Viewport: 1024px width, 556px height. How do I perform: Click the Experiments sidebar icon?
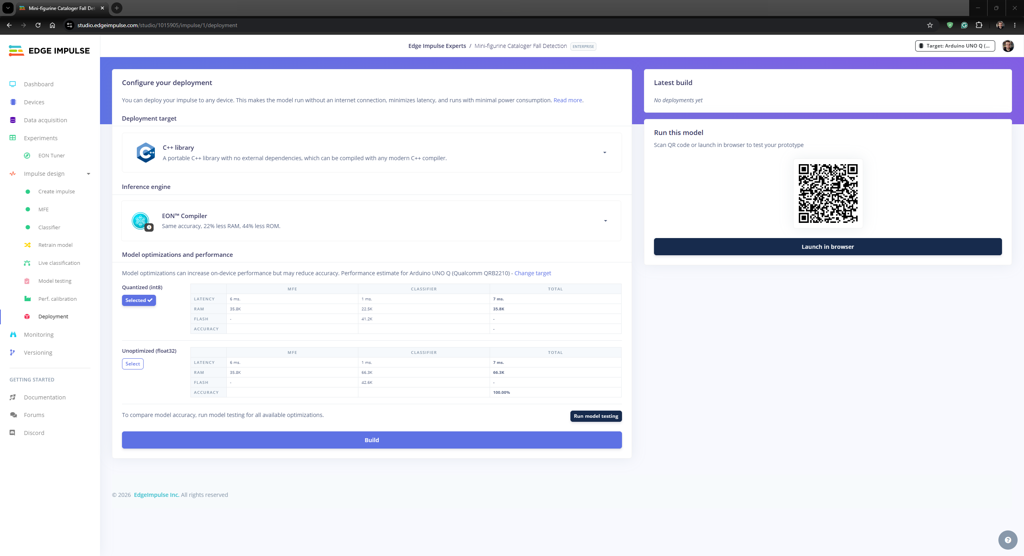(12, 138)
